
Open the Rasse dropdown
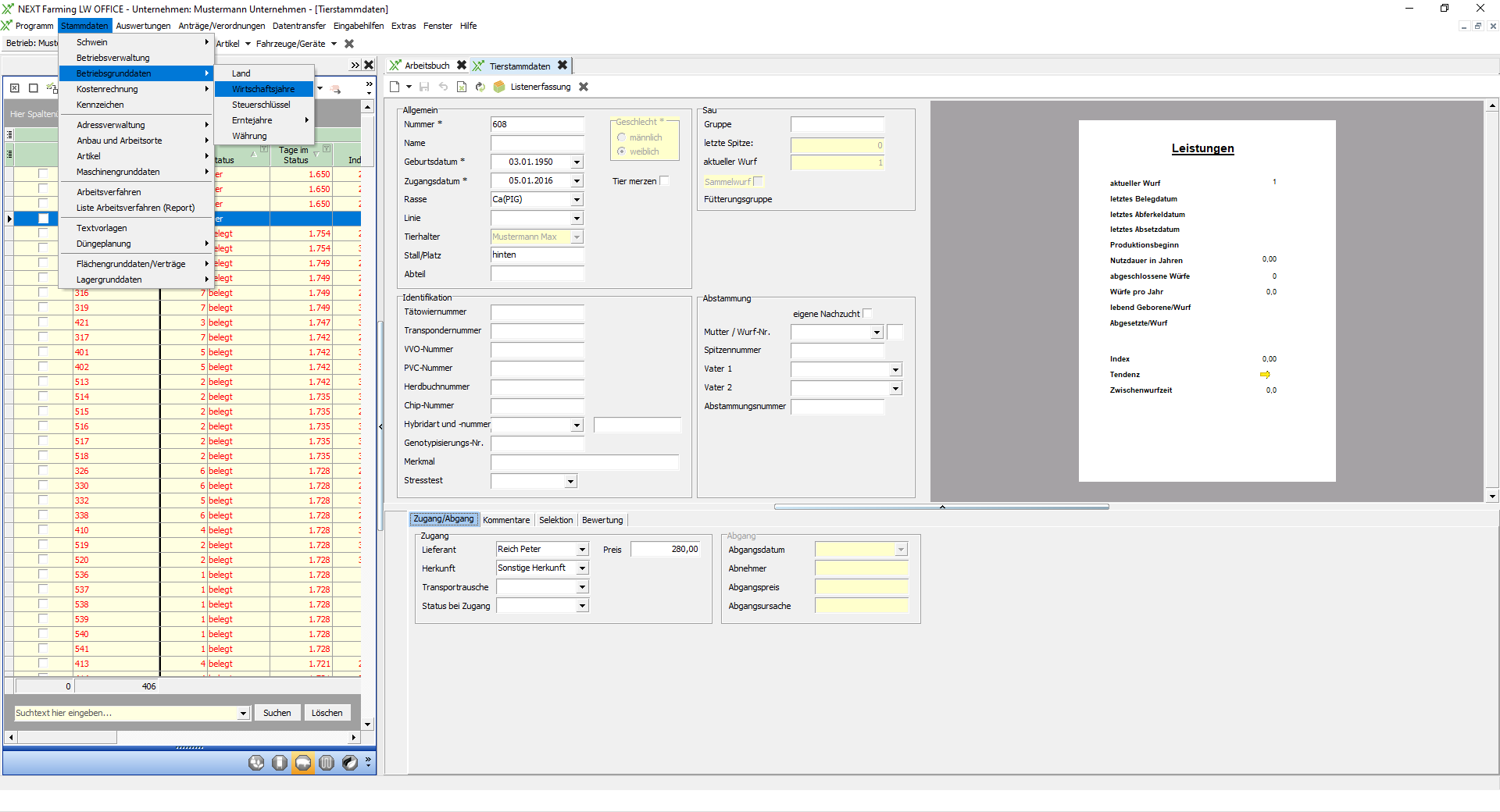coord(577,200)
